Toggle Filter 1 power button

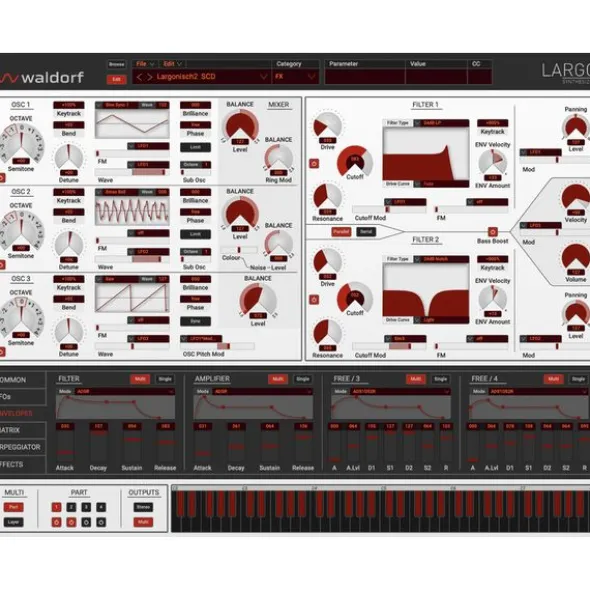[314, 164]
